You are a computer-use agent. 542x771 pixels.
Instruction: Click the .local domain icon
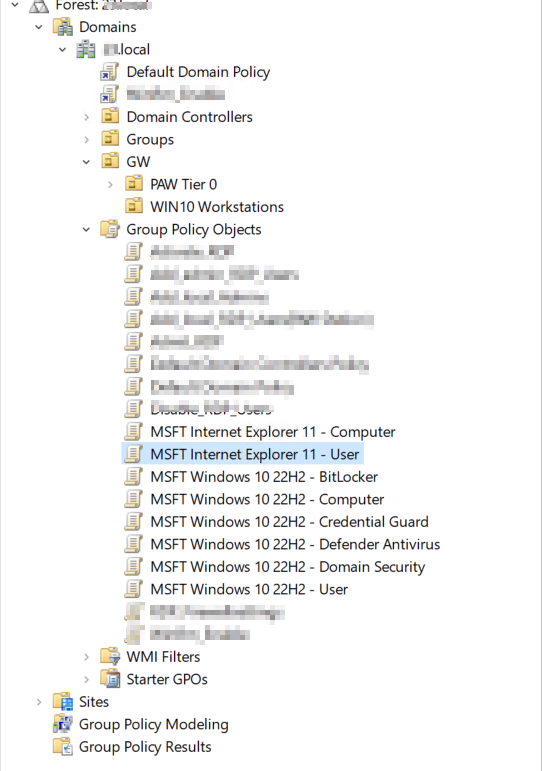[86, 49]
